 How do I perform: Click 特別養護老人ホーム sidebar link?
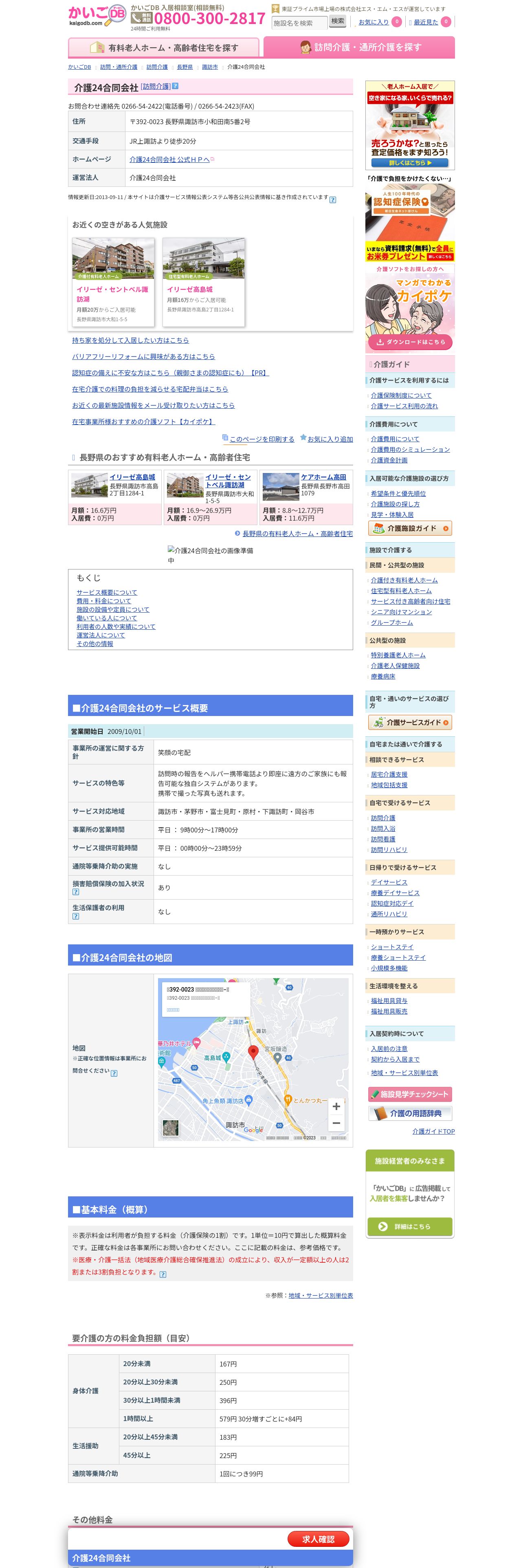[398, 655]
